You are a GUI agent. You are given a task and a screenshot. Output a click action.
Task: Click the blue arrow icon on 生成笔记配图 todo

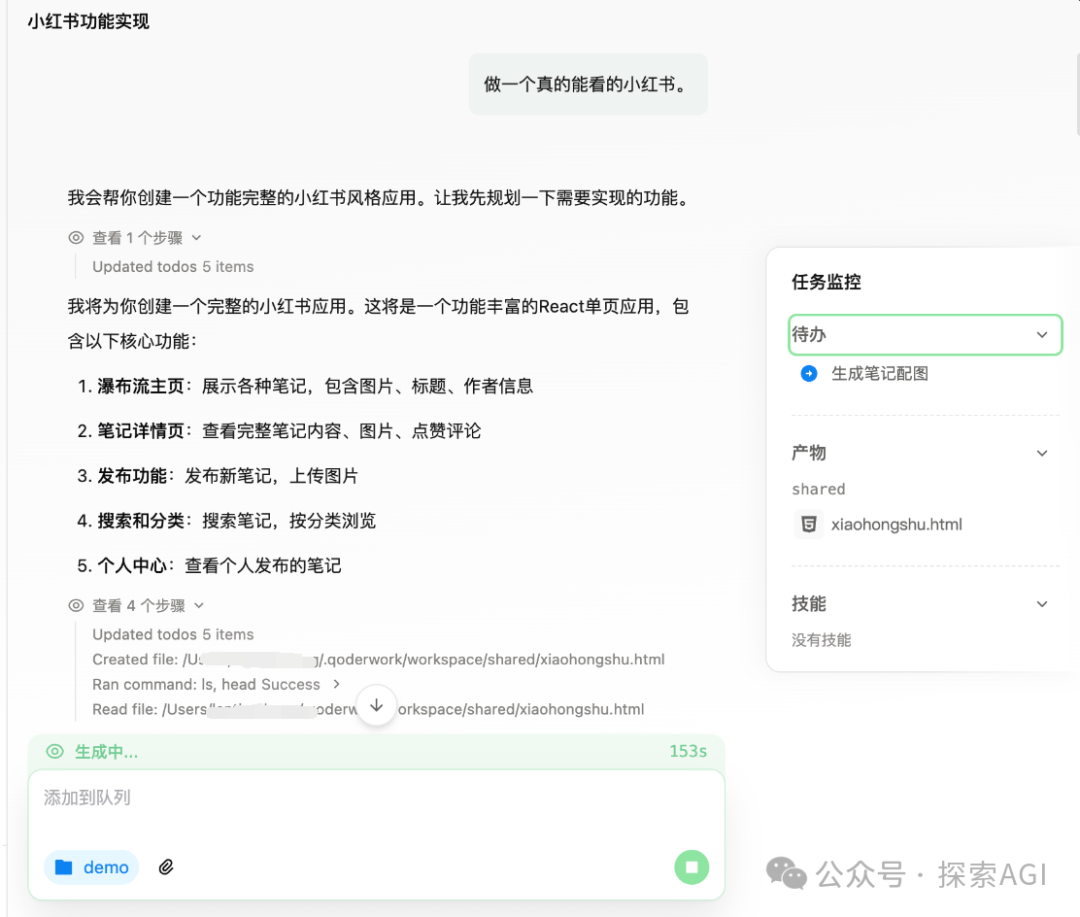tap(808, 373)
